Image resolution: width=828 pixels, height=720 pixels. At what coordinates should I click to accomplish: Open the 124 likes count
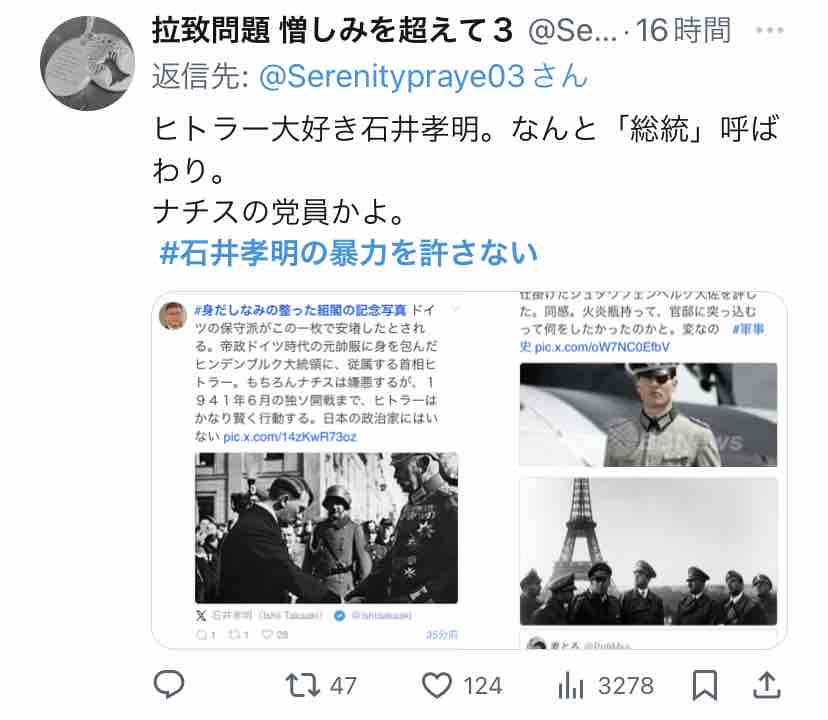click(x=483, y=686)
